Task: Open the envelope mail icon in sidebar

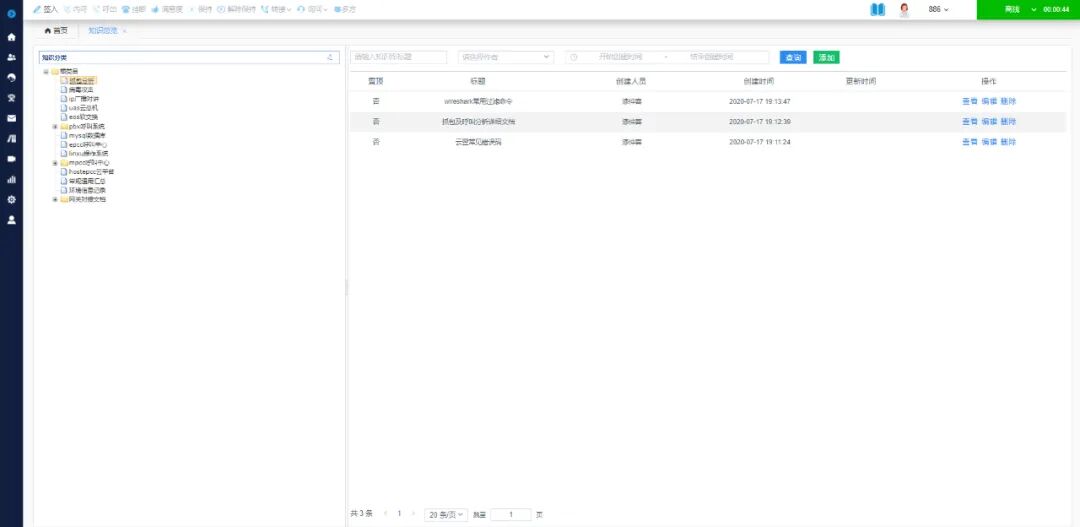Action: [11, 118]
